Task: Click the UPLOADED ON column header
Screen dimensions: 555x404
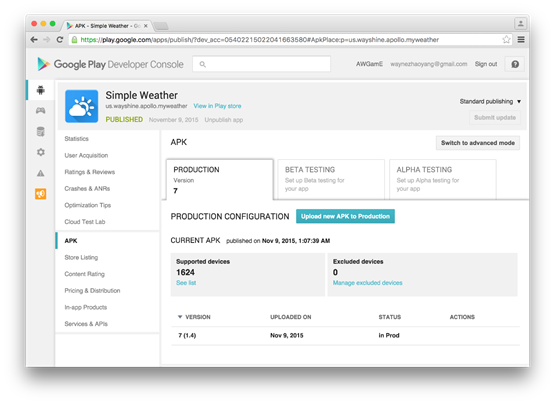Action: (291, 317)
